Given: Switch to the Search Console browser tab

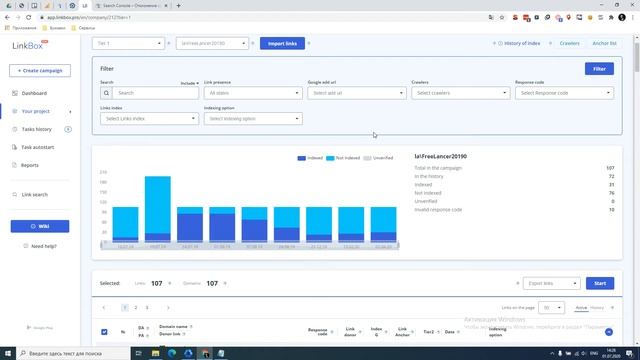Looking at the screenshot, I should click(131, 6).
